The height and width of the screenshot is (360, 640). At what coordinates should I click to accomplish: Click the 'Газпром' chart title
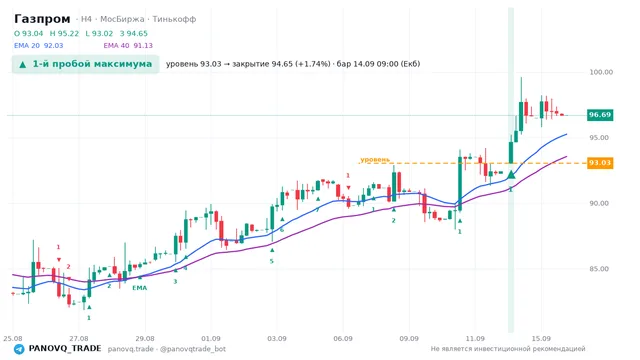point(42,19)
